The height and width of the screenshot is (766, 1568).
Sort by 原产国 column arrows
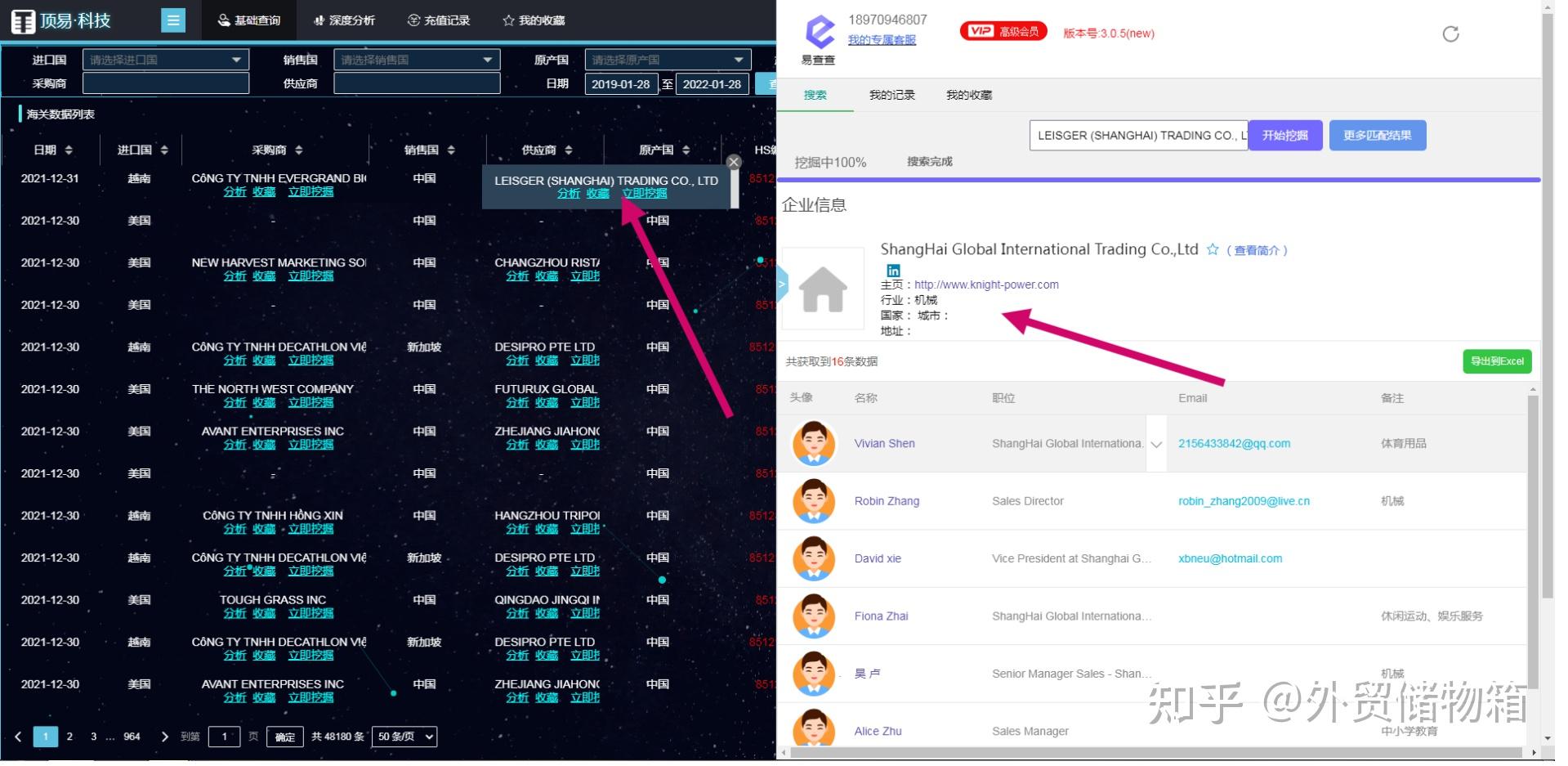pyautogui.click(x=686, y=150)
